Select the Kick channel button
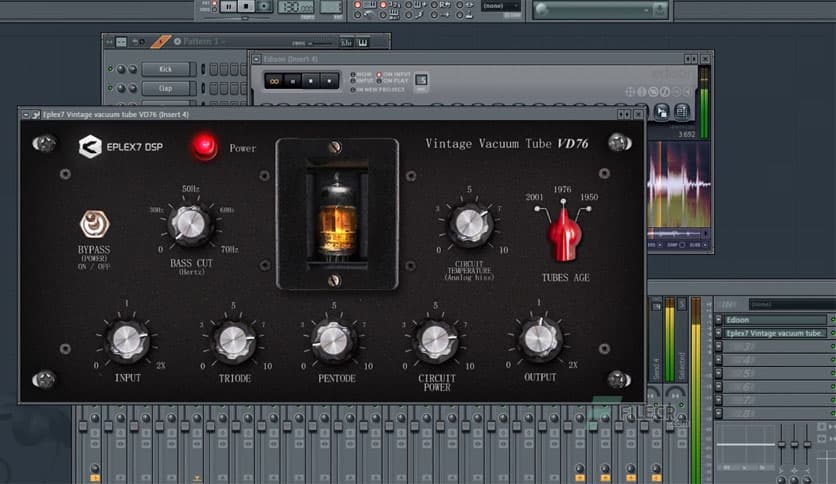Viewport: 836px width, 484px height. pyautogui.click(x=165, y=69)
